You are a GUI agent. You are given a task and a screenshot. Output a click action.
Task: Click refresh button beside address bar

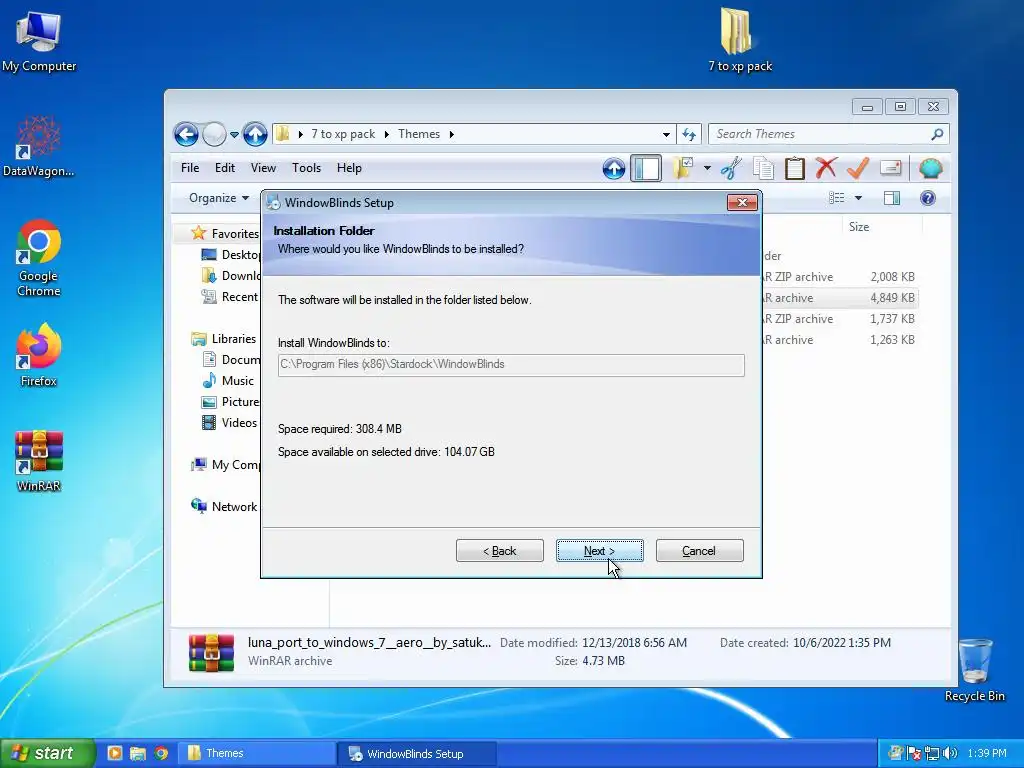point(689,135)
